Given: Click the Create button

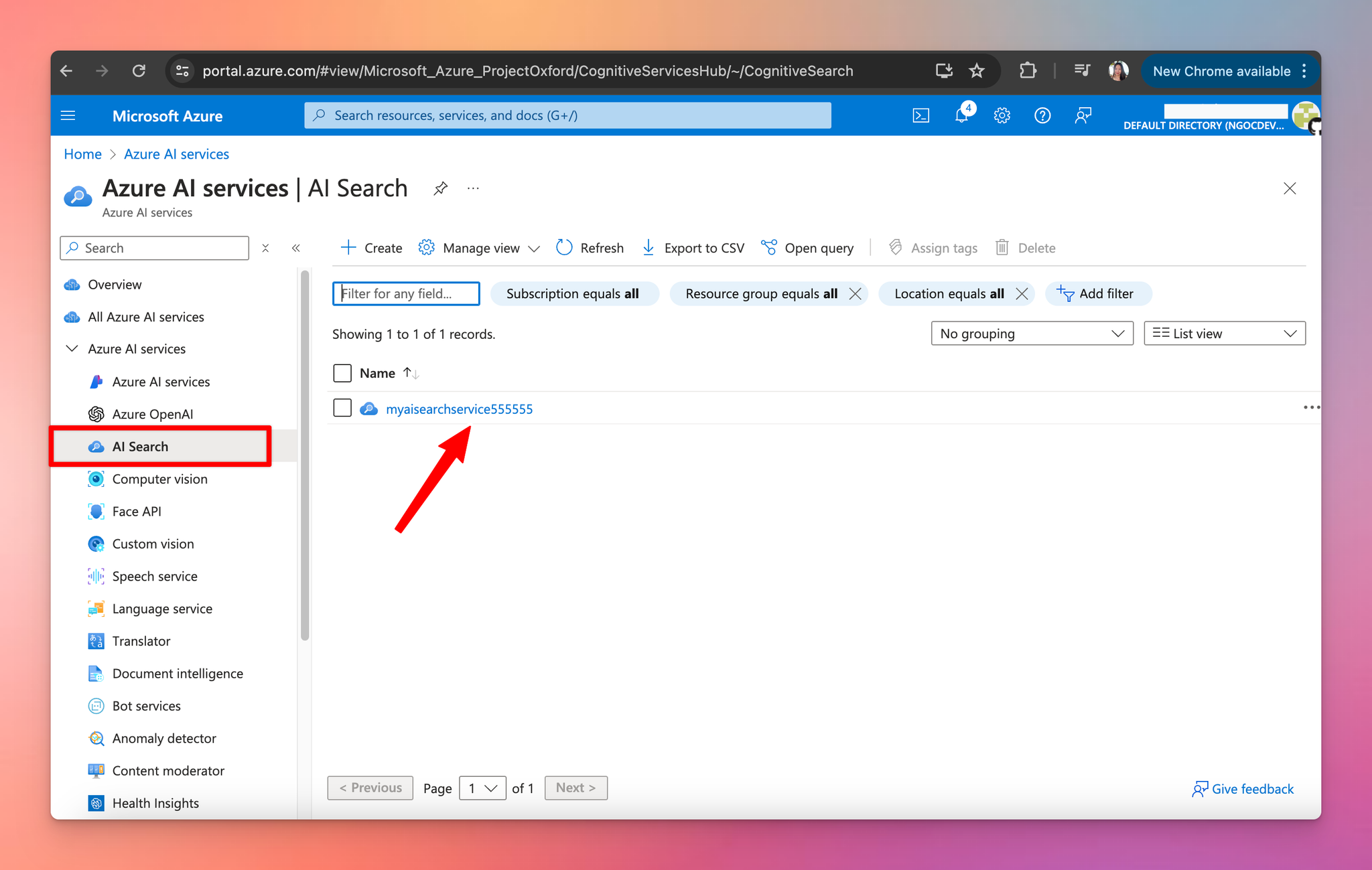Looking at the screenshot, I should tap(372, 248).
